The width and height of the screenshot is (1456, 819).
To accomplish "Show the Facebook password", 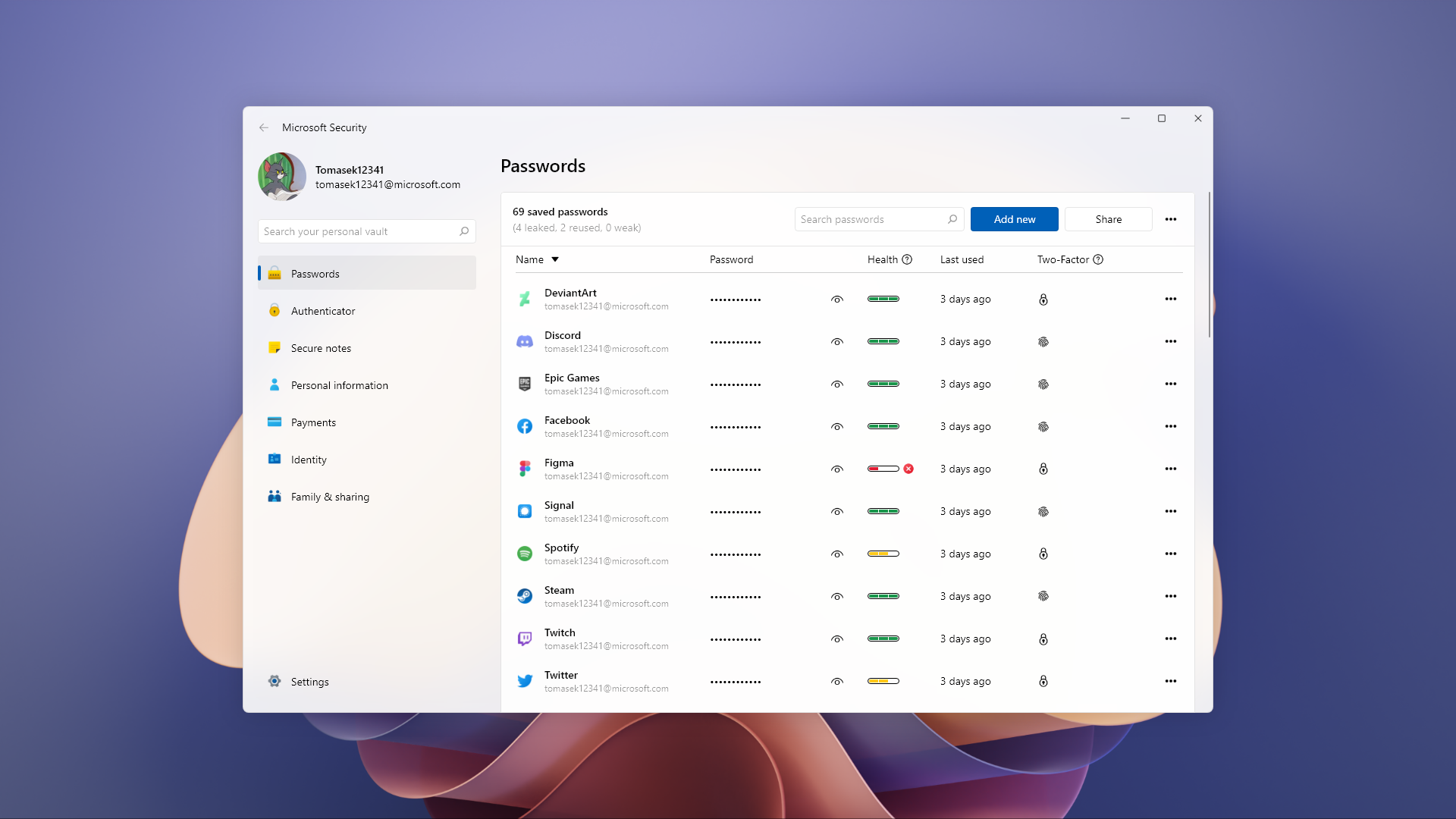I will pos(837,427).
